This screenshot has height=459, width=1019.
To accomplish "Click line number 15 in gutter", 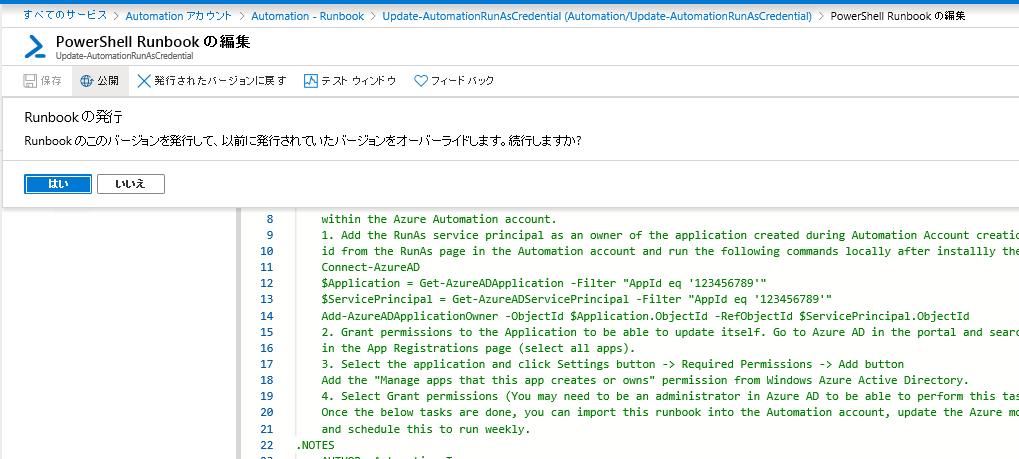I will click(266, 332).
